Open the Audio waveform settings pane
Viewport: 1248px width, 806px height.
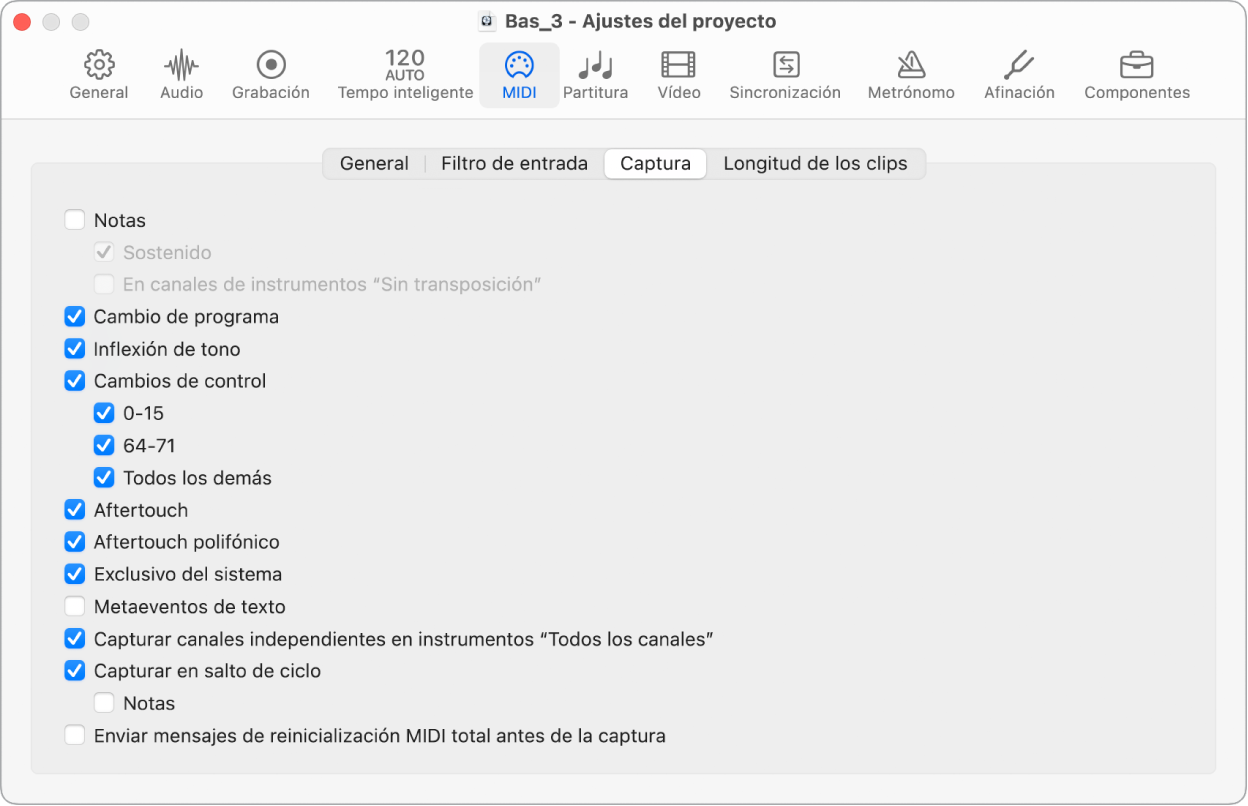coord(181,76)
